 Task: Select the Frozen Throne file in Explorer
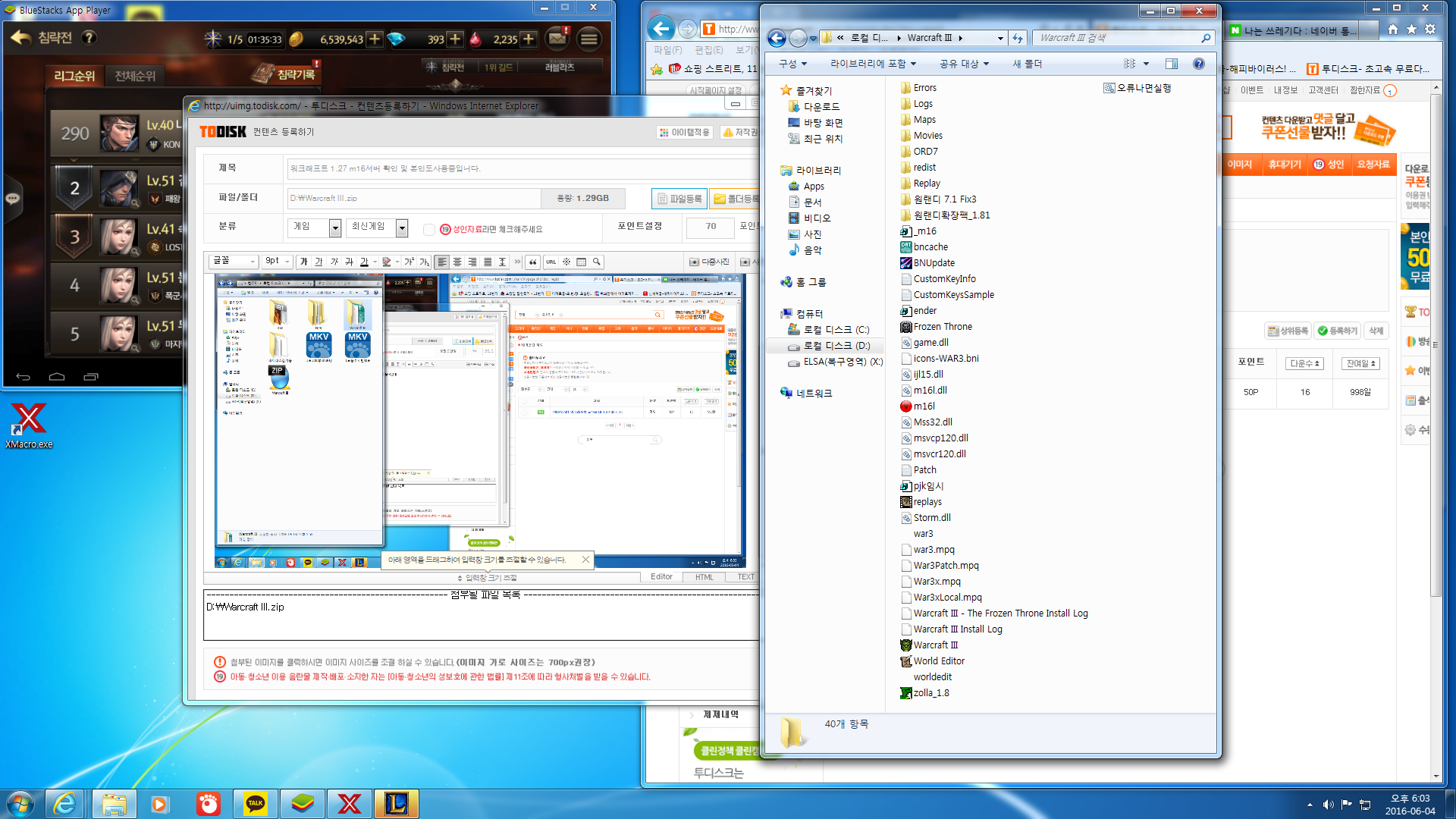tap(936, 327)
